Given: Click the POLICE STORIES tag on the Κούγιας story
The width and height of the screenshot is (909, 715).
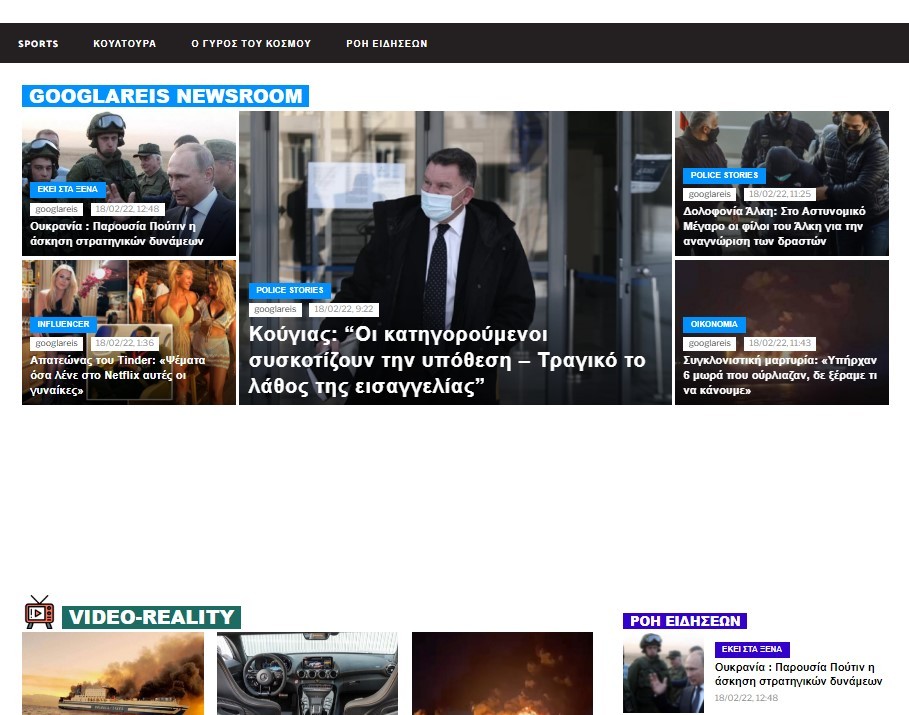Looking at the screenshot, I should 289,290.
